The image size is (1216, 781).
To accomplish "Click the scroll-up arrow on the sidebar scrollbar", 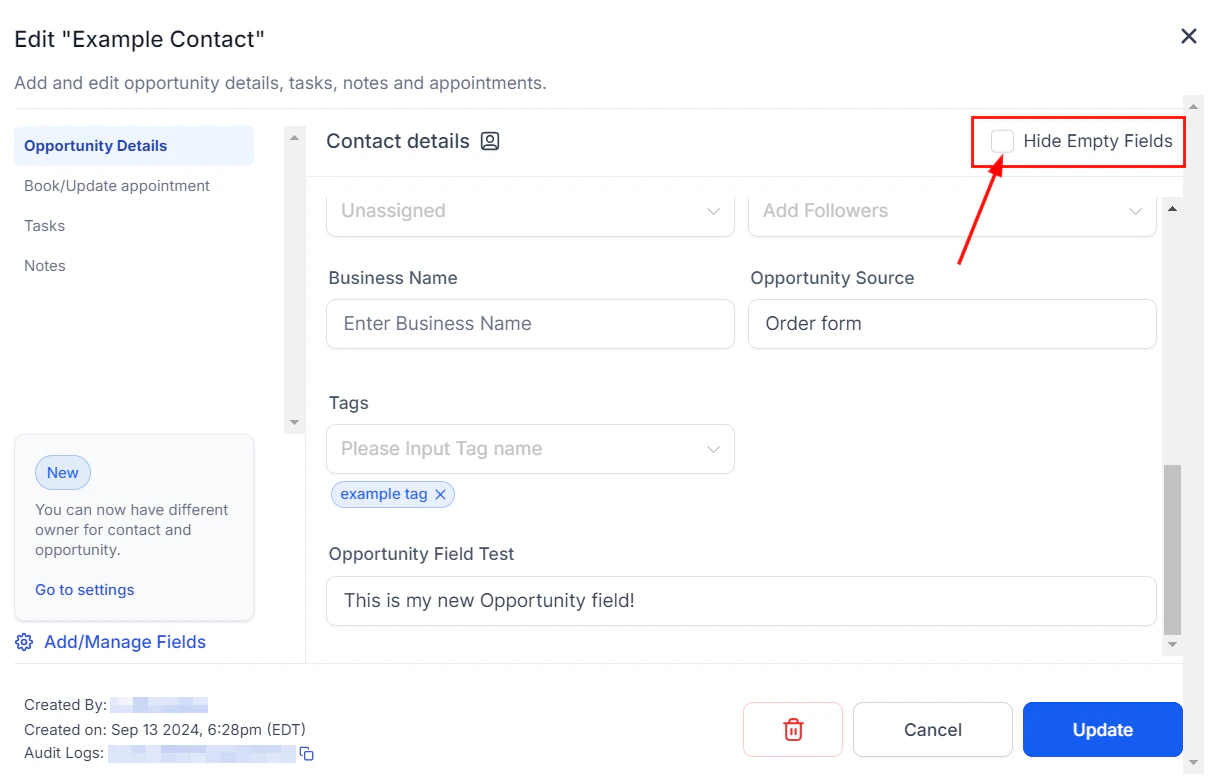I will [293, 138].
